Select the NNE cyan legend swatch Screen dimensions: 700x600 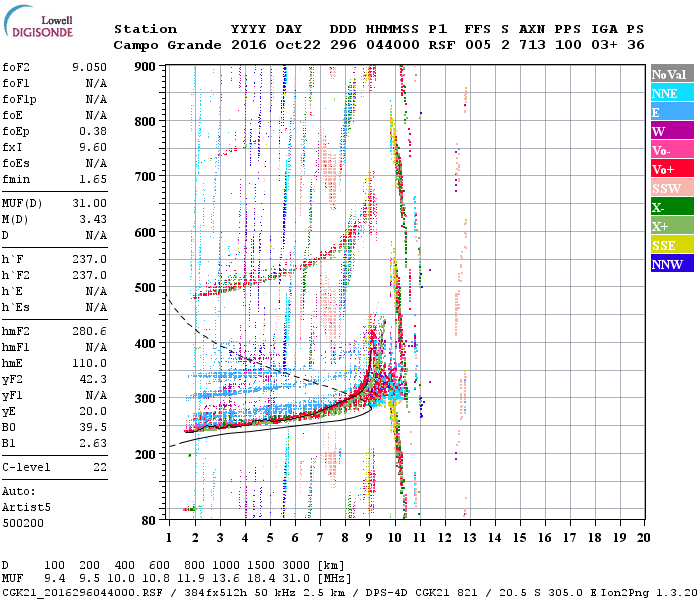(x=672, y=93)
